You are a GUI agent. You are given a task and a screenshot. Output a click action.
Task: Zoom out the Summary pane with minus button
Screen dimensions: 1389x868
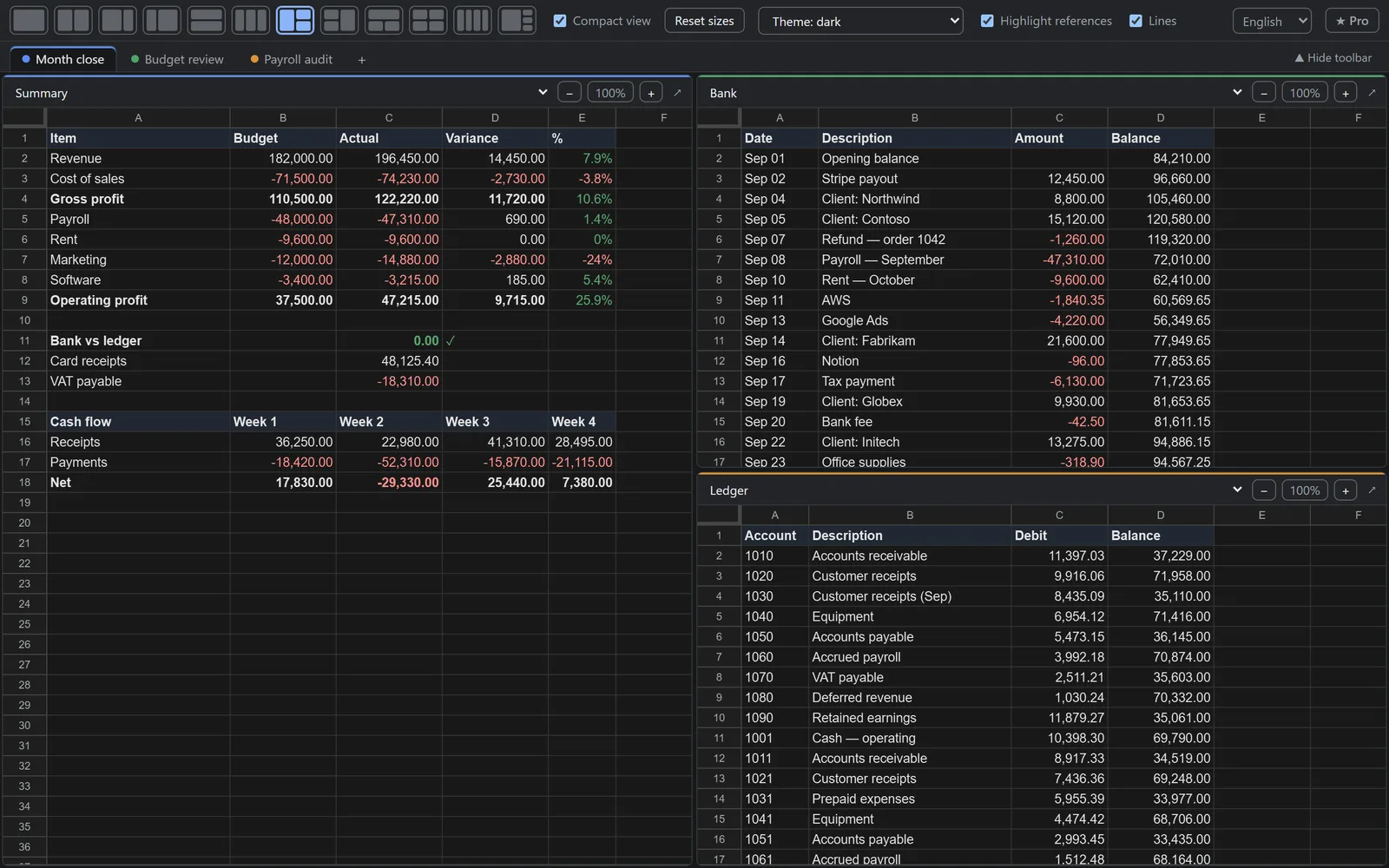tap(569, 92)
